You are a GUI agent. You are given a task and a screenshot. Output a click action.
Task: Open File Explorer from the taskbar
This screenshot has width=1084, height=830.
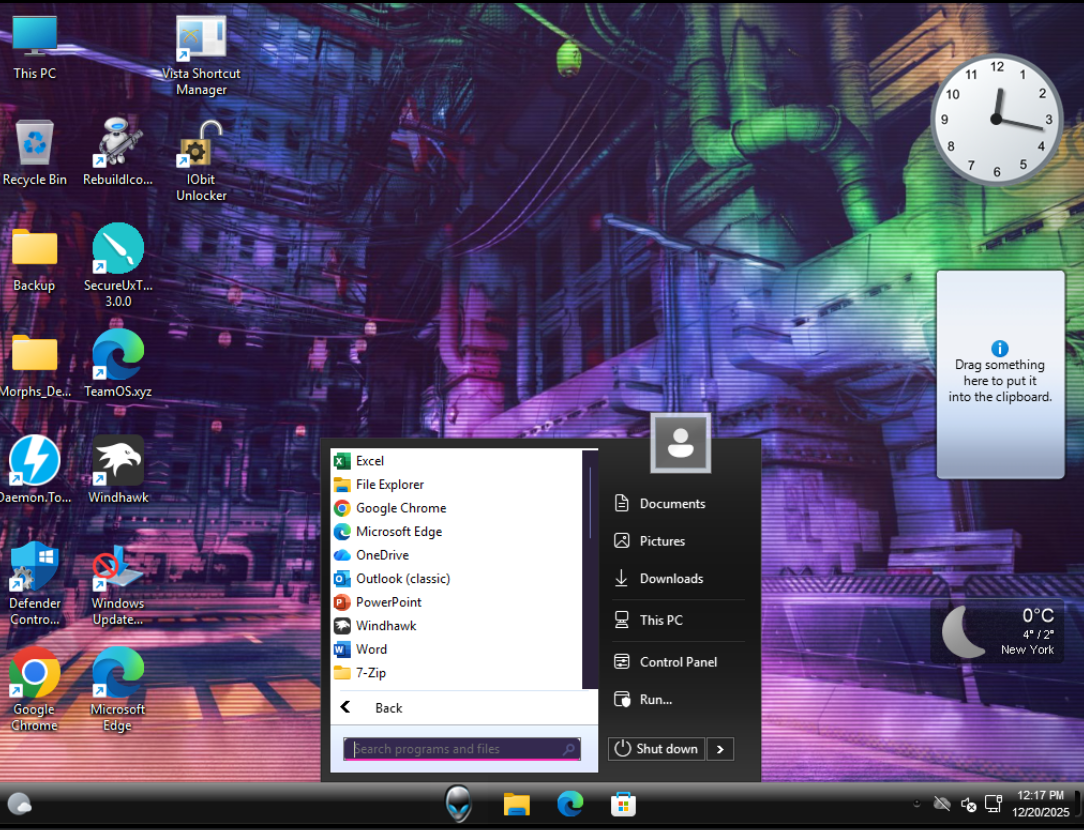point(516,804)
